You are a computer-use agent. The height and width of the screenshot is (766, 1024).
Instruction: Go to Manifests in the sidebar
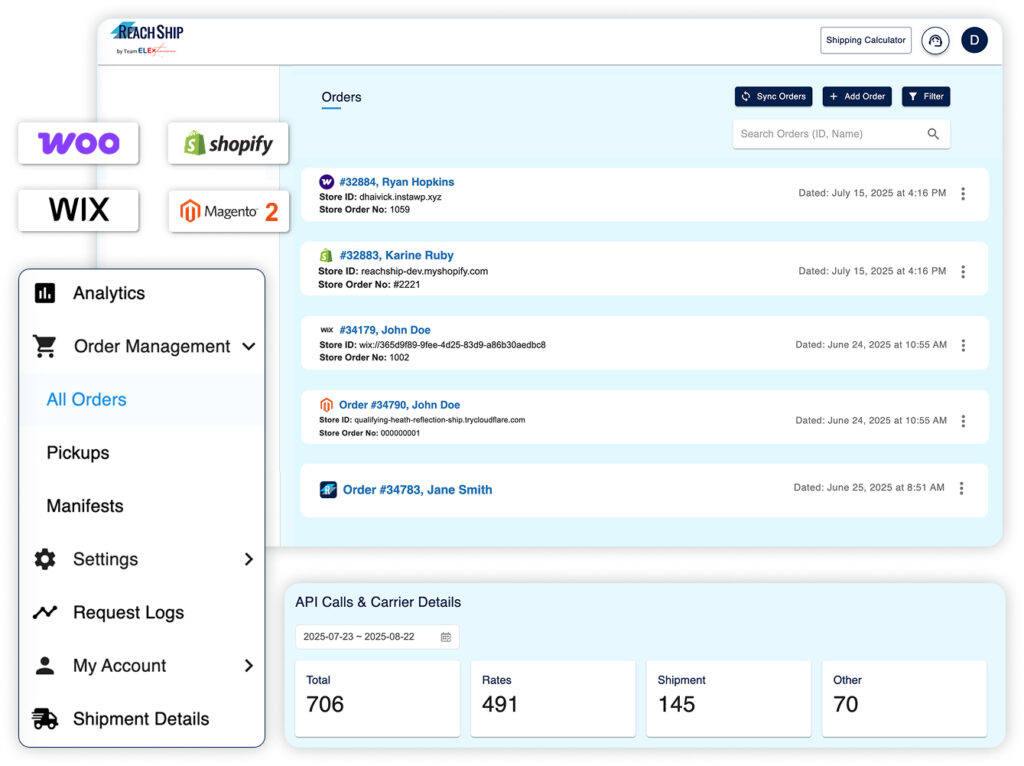(85, 505)
